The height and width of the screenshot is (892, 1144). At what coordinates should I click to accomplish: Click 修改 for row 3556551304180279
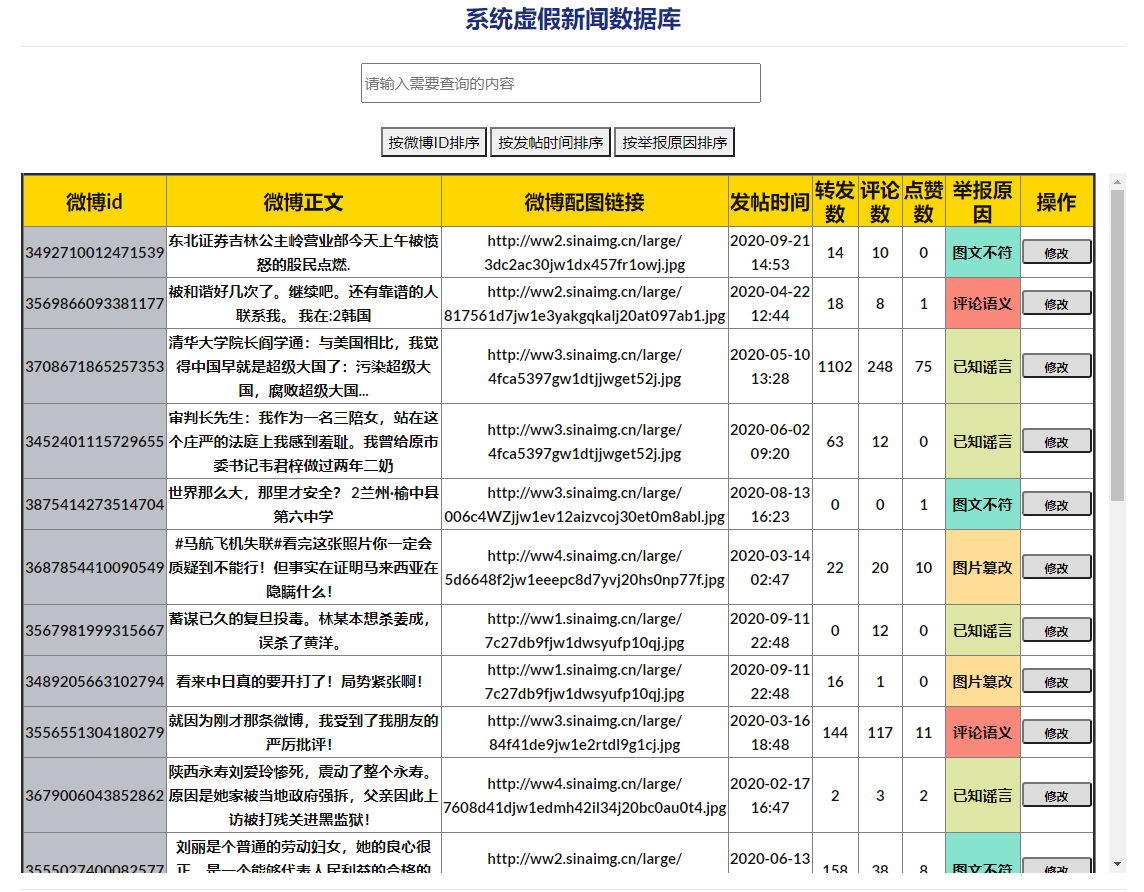coord(1056,732)
